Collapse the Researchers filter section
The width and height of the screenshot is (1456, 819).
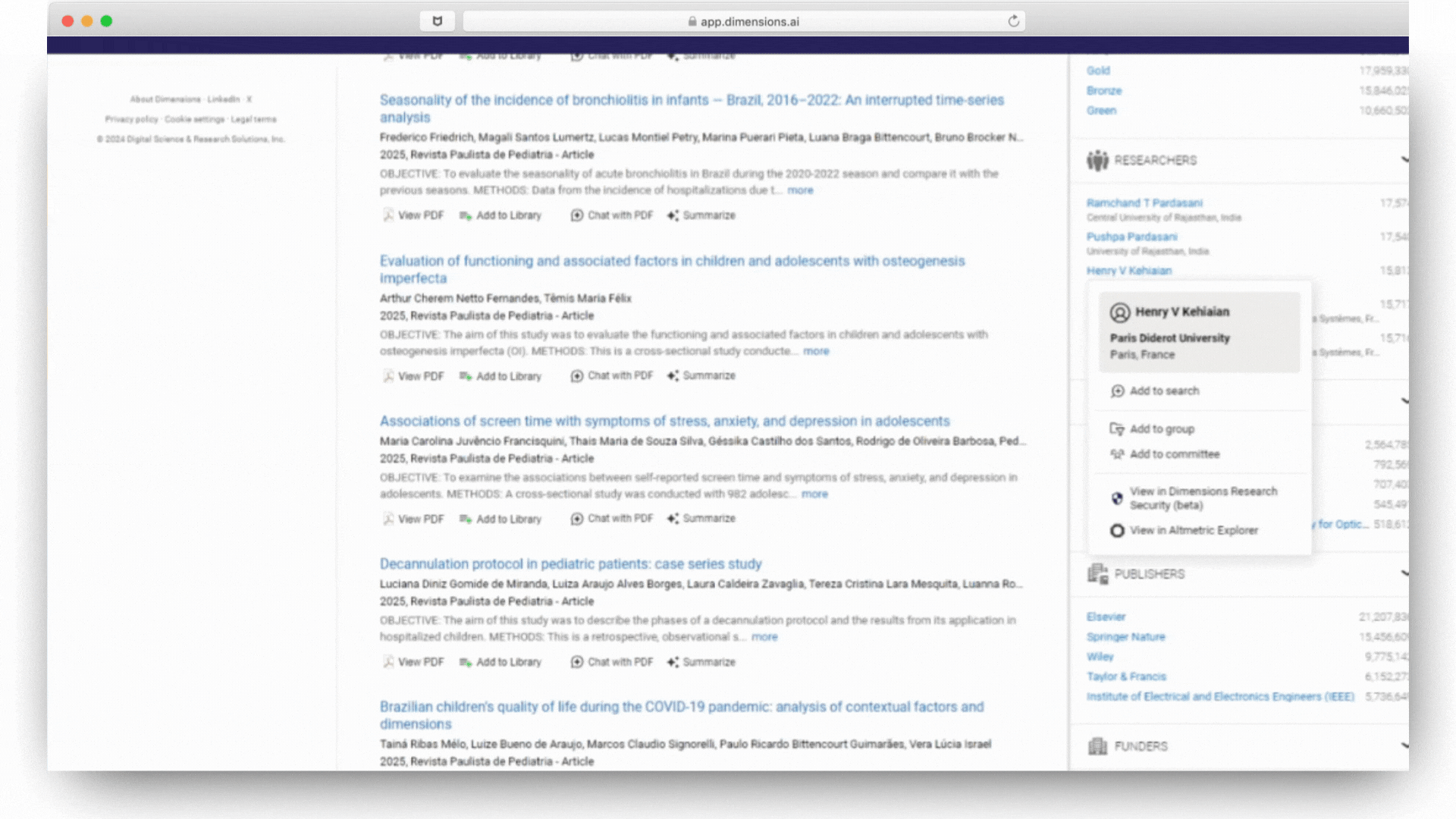(x=1404, y=160)
